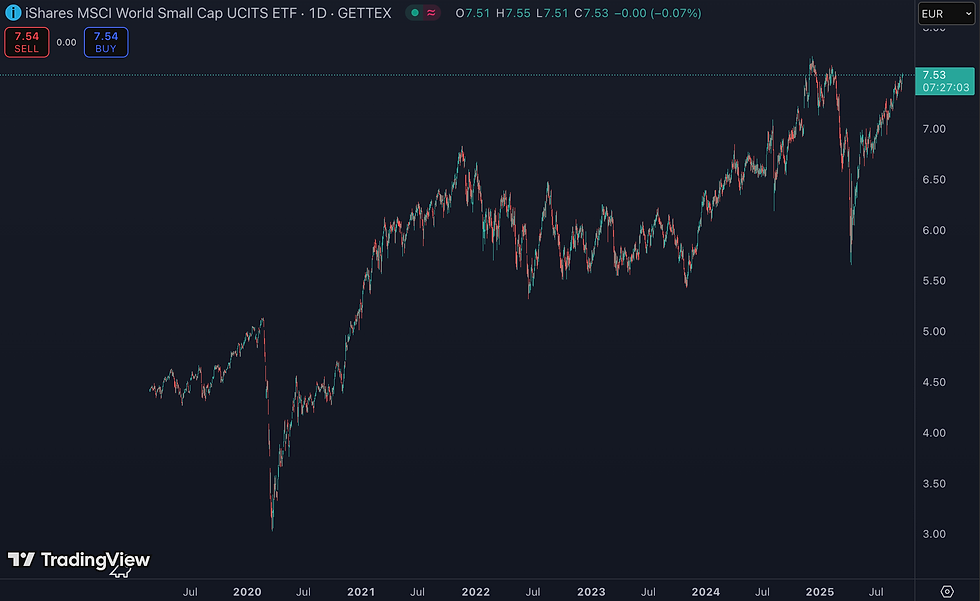Click the 2025 label on the time axis

tap(820, 592)
